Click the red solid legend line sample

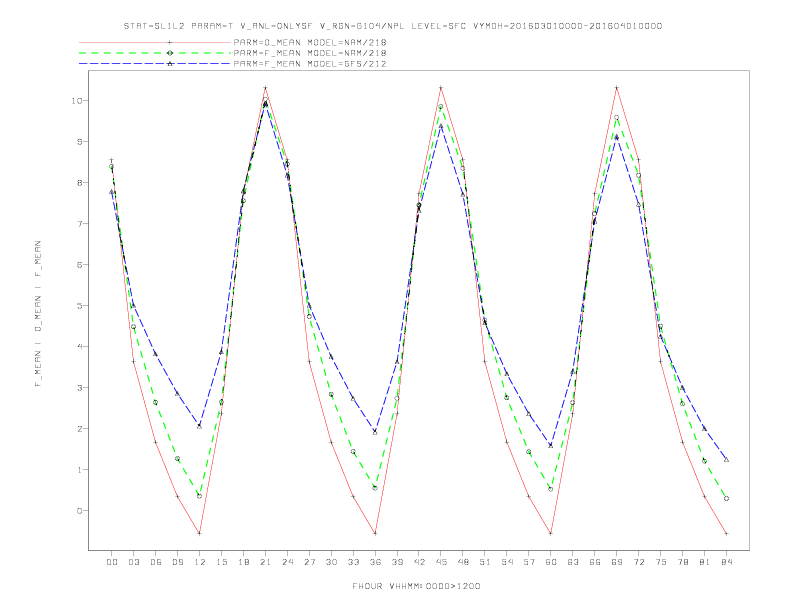pyautogui.click(x=155, y=42)
